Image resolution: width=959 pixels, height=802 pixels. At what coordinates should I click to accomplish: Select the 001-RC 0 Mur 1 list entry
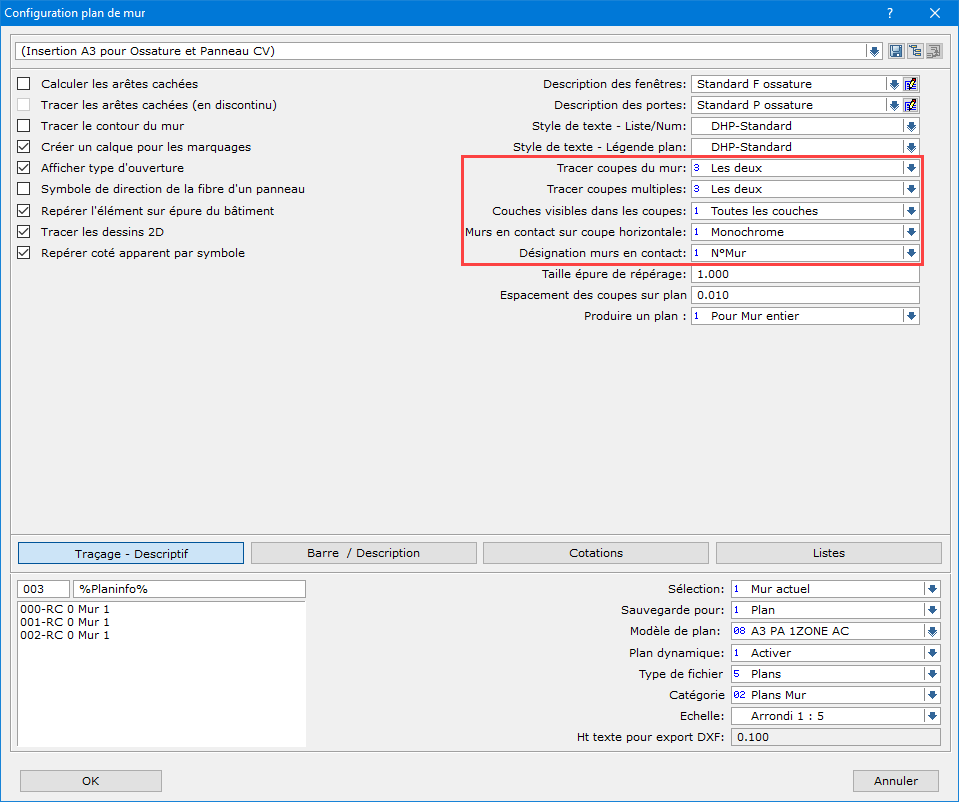click(65, 622)
